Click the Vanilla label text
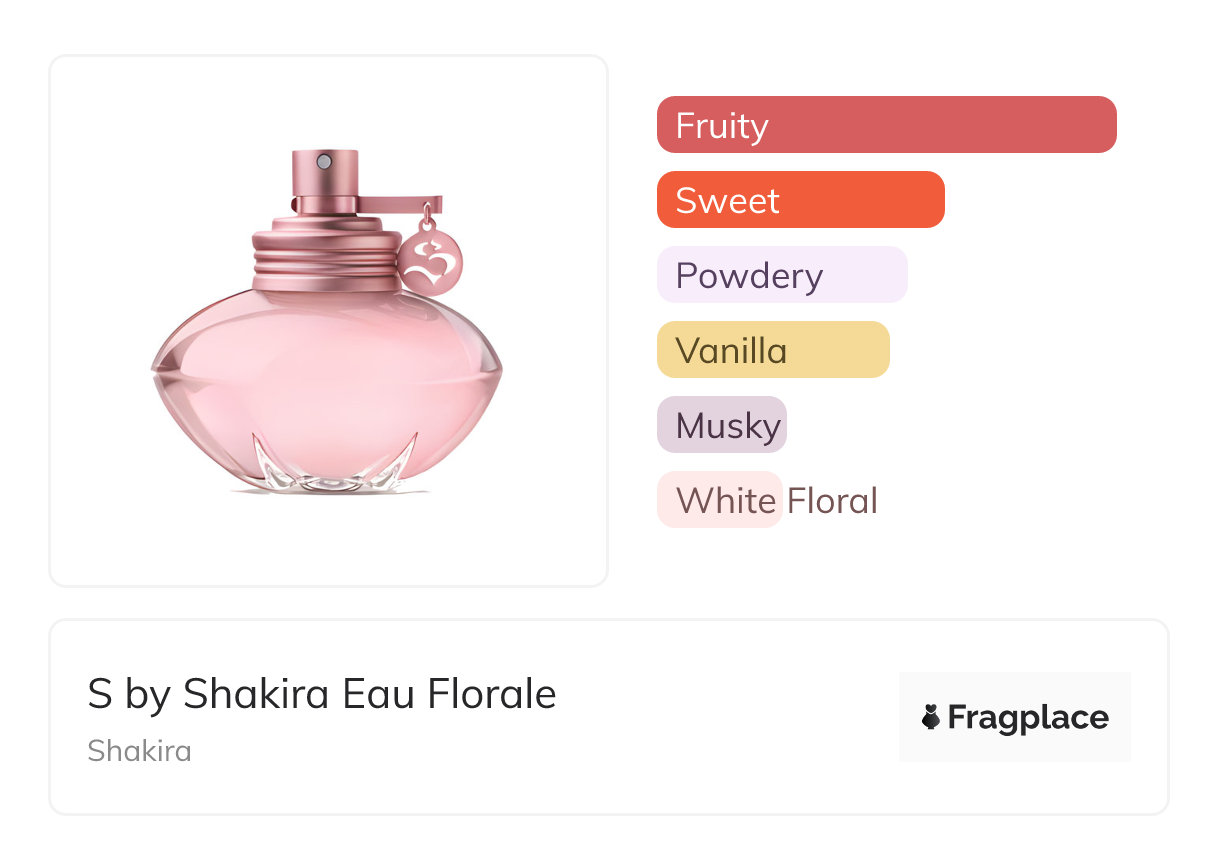This screenshot has height=864, width=1218. pos(731,350)
